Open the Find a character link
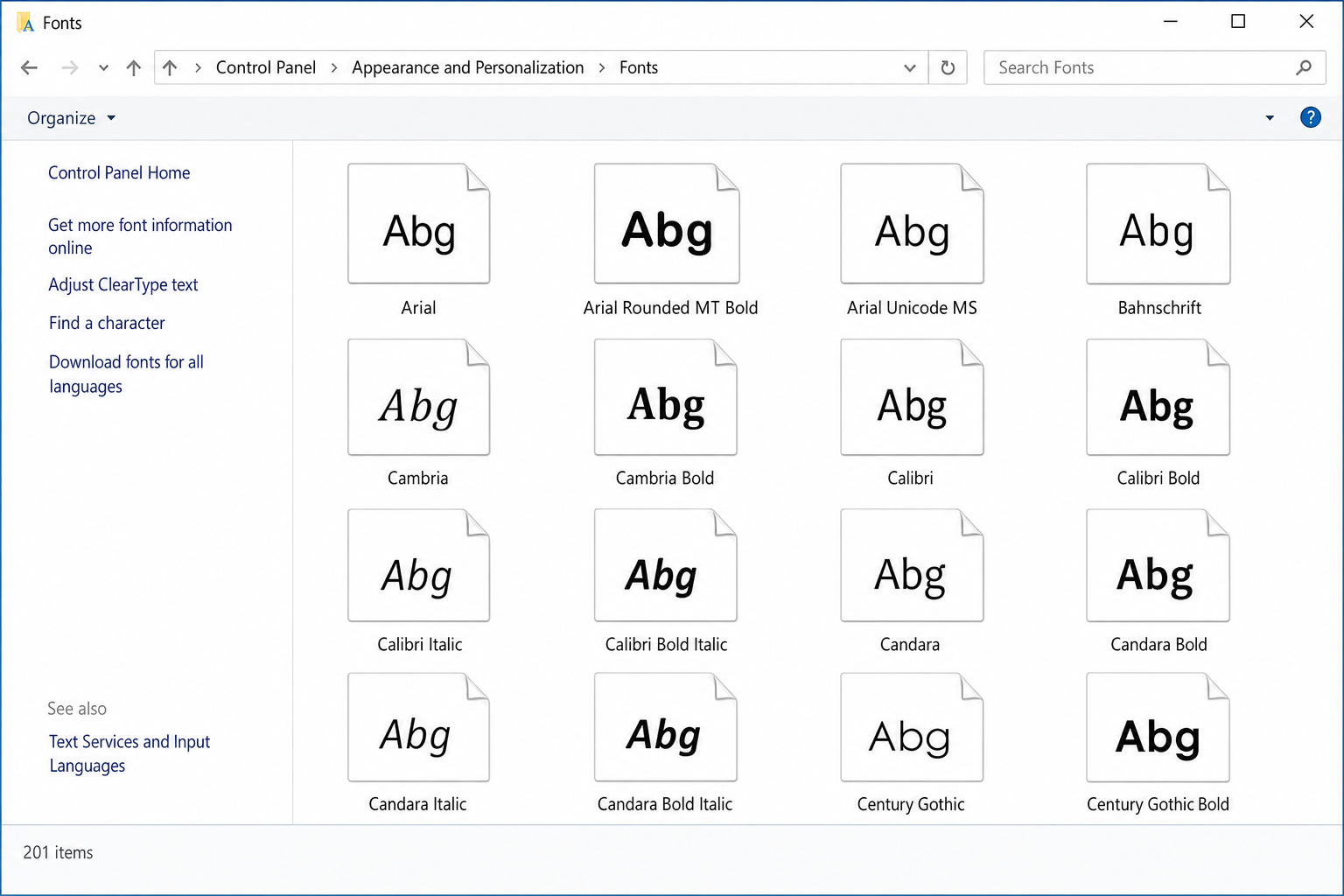 (107, 323)
